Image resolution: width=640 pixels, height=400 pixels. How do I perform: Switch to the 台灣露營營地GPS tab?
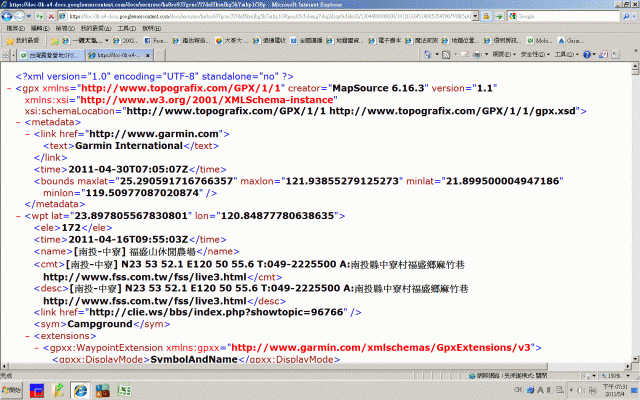51,55
